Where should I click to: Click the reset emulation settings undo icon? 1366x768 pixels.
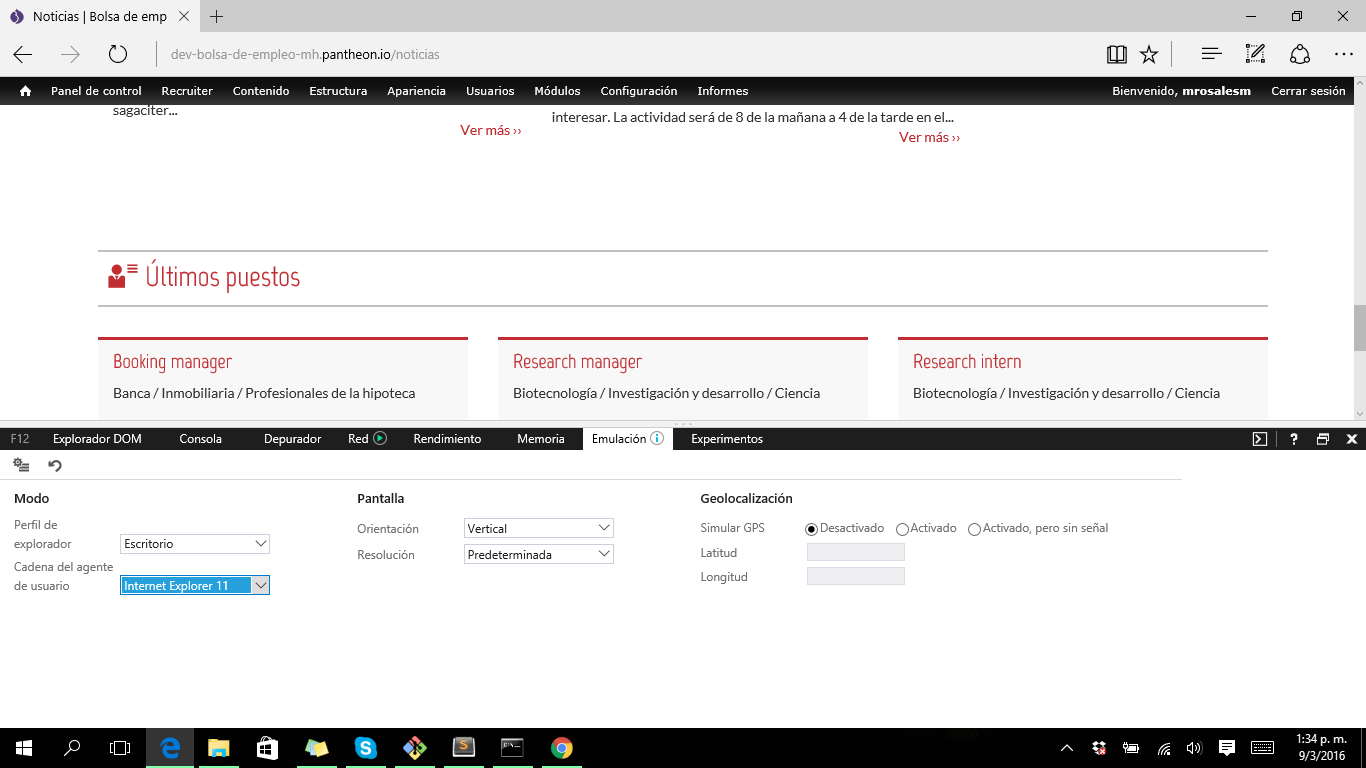[55, 465]
